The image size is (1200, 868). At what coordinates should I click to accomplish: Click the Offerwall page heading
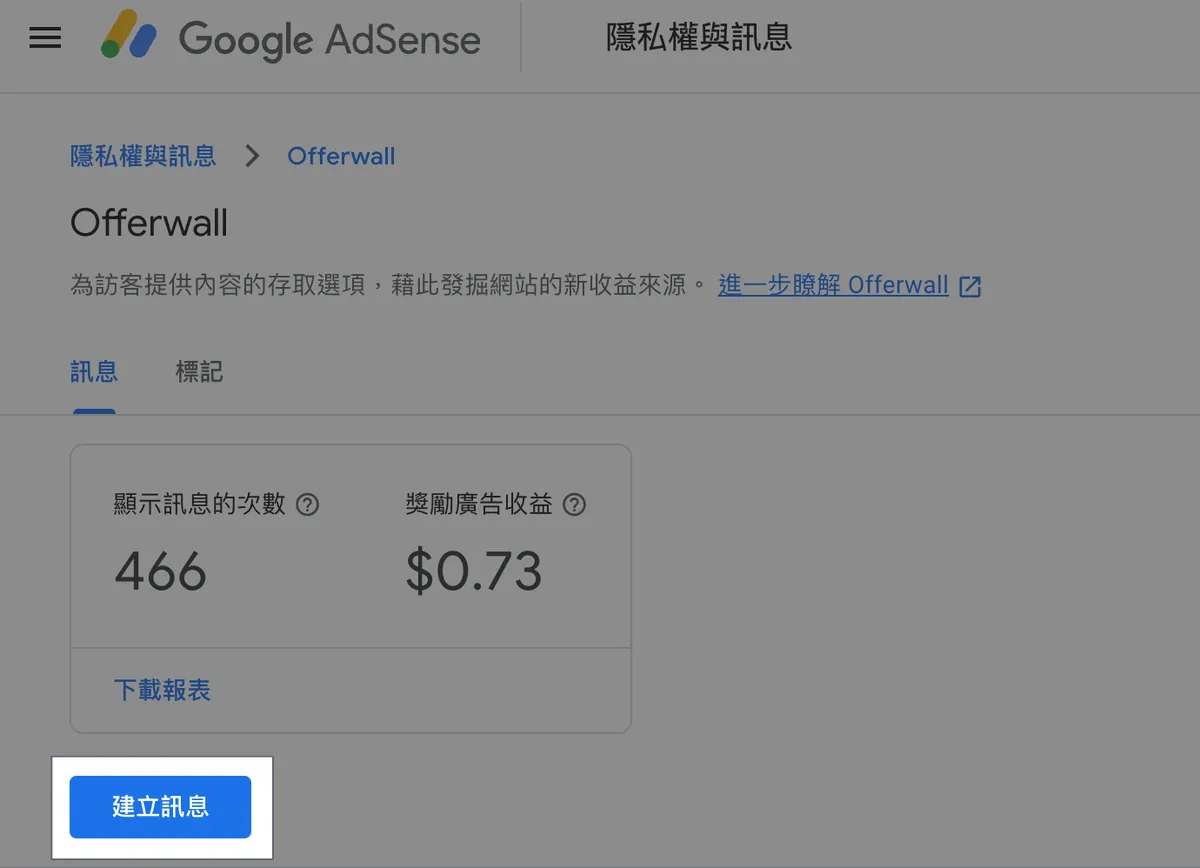coord(149,223)
